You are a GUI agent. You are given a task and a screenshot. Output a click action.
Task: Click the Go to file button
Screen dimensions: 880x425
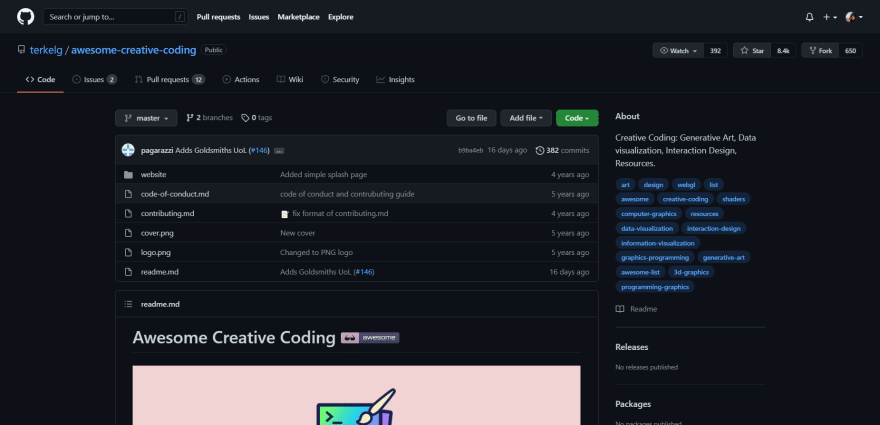pyautogui.click(x=471, y=118)
